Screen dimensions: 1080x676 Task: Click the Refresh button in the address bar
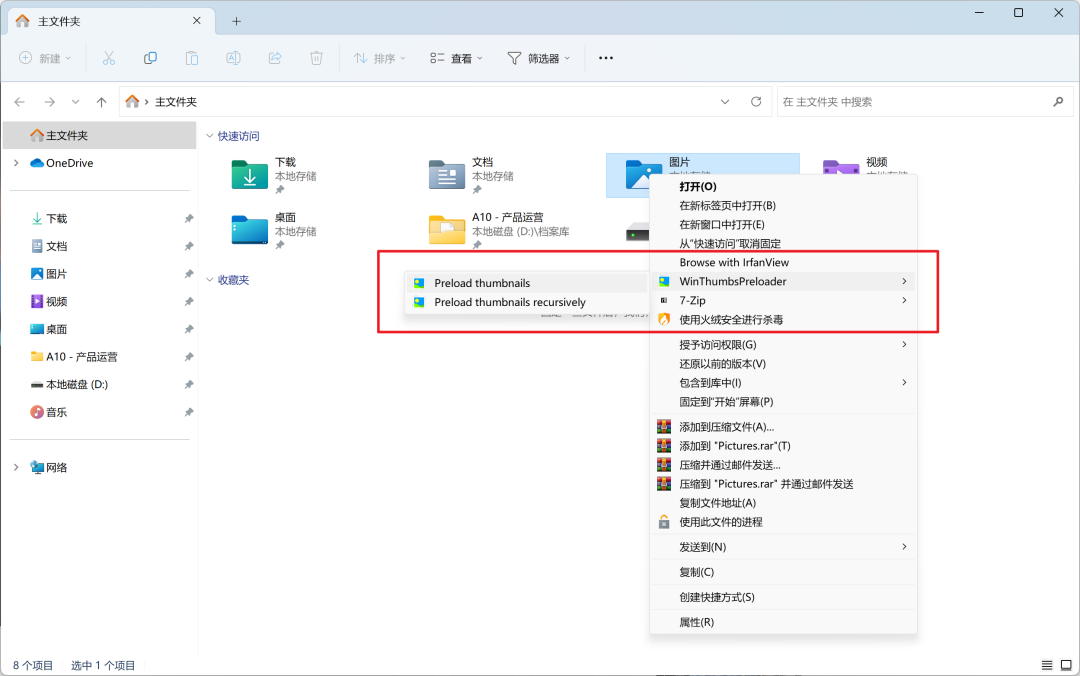point(757,101)
